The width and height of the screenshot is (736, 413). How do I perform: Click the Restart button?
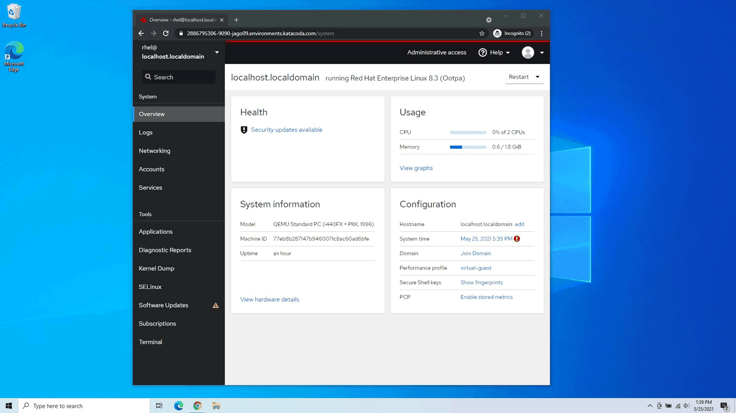pos(519,77)
